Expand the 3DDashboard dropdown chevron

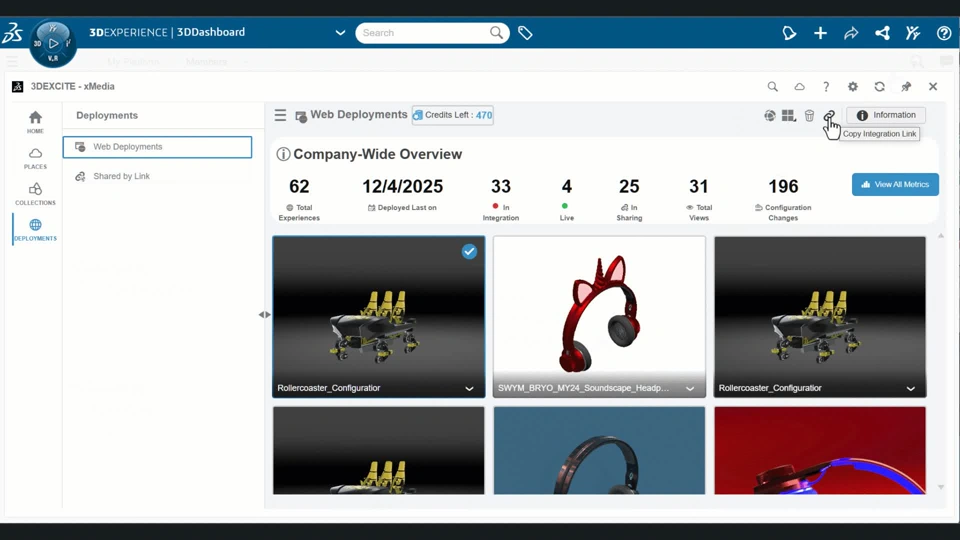pos(340,33)
